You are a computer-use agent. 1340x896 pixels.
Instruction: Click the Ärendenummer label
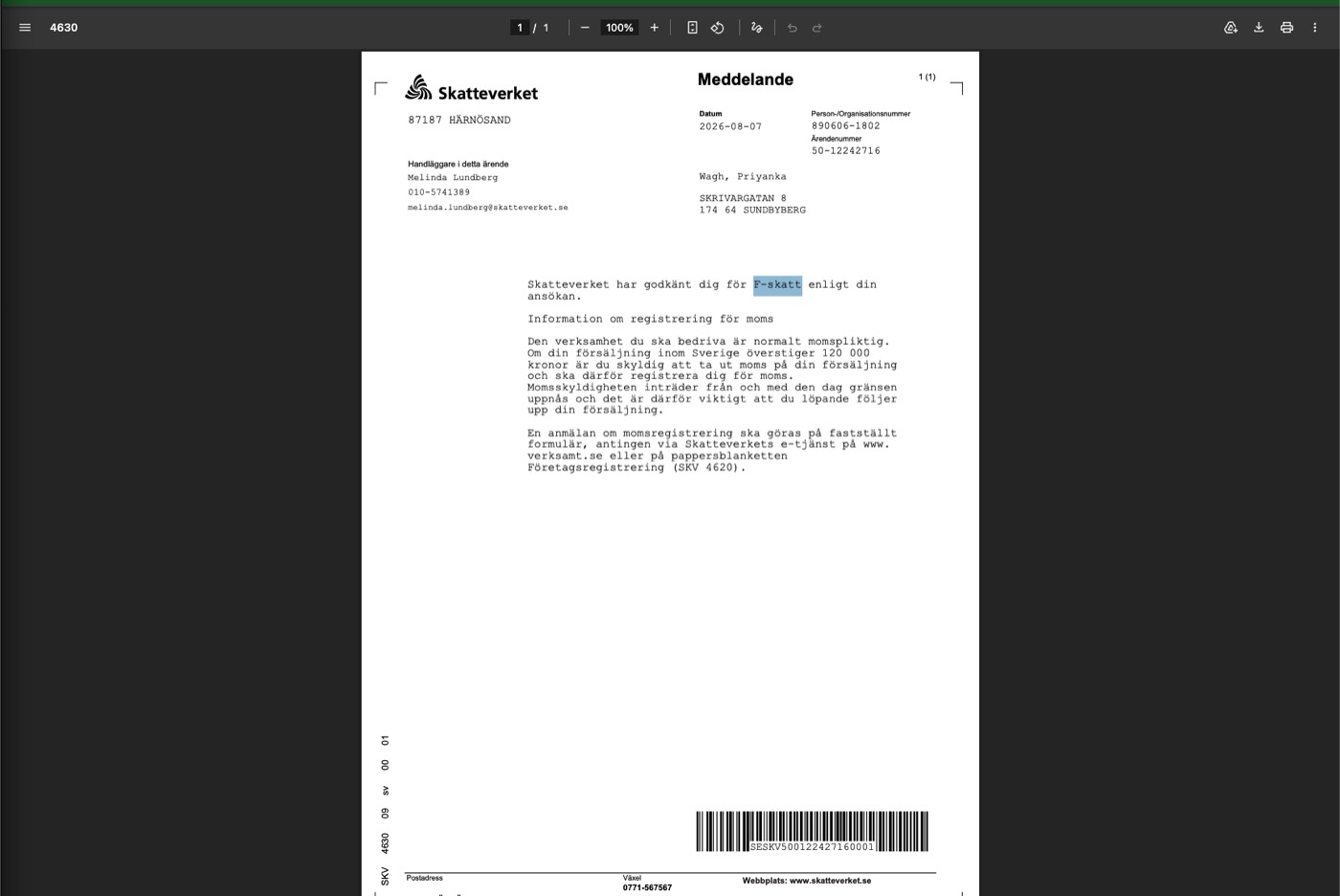(x=837, y=139)
